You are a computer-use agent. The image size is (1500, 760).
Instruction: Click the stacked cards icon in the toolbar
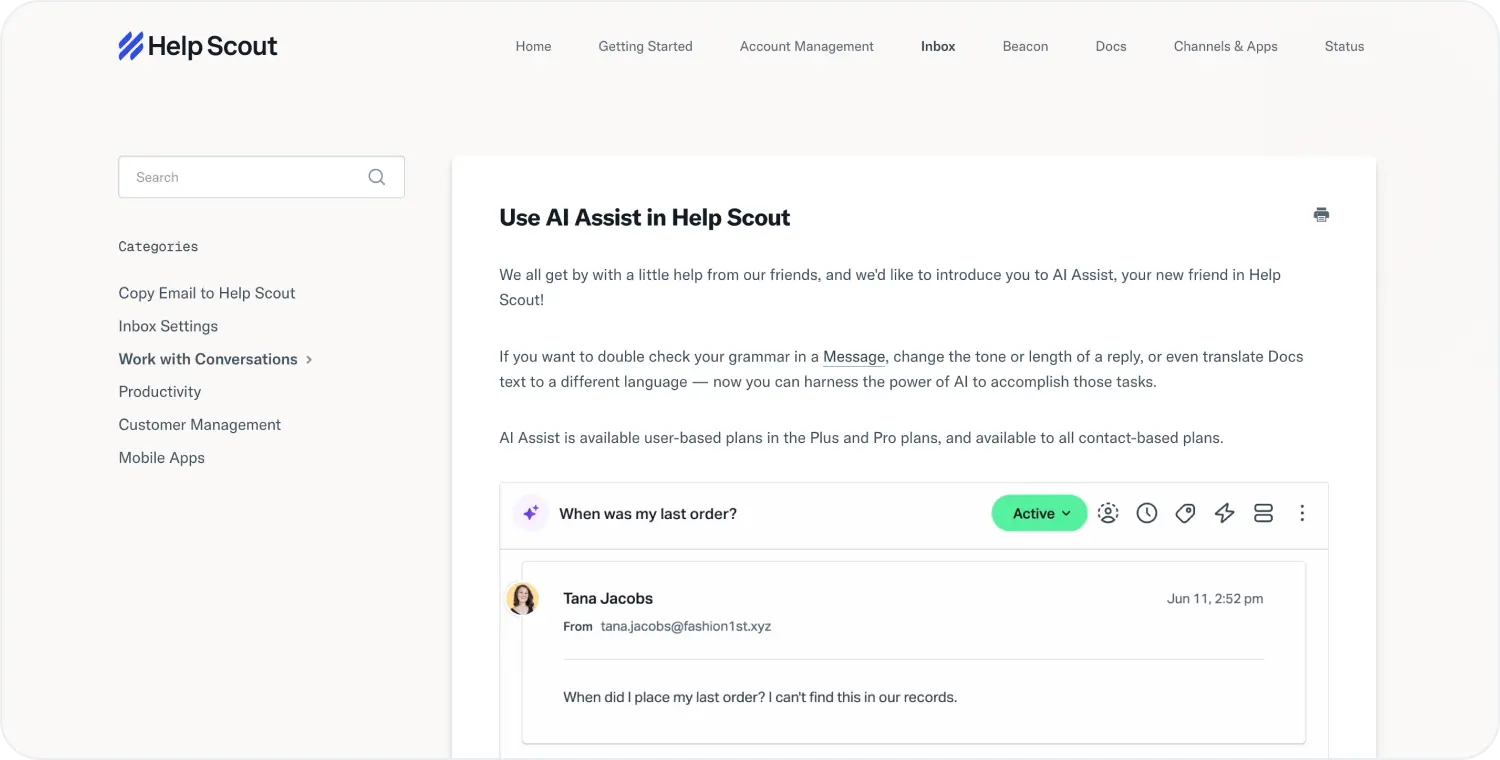tap(1263, 513)
